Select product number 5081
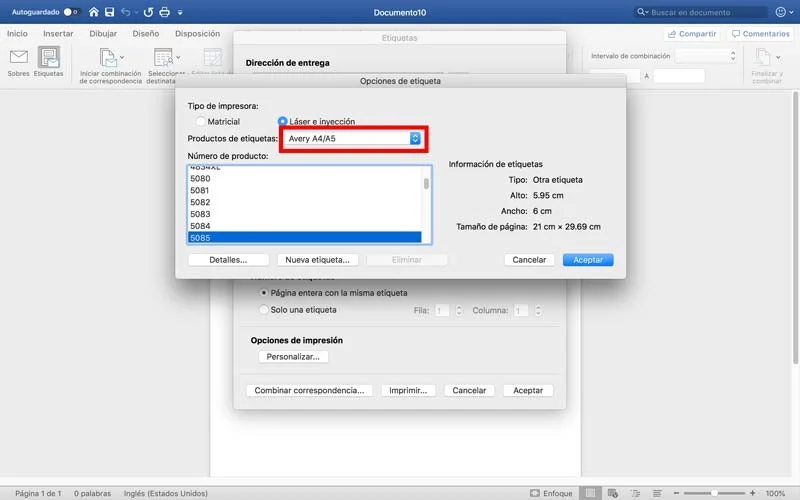Viewport: 800px width, 500px height. coord(305,190)
